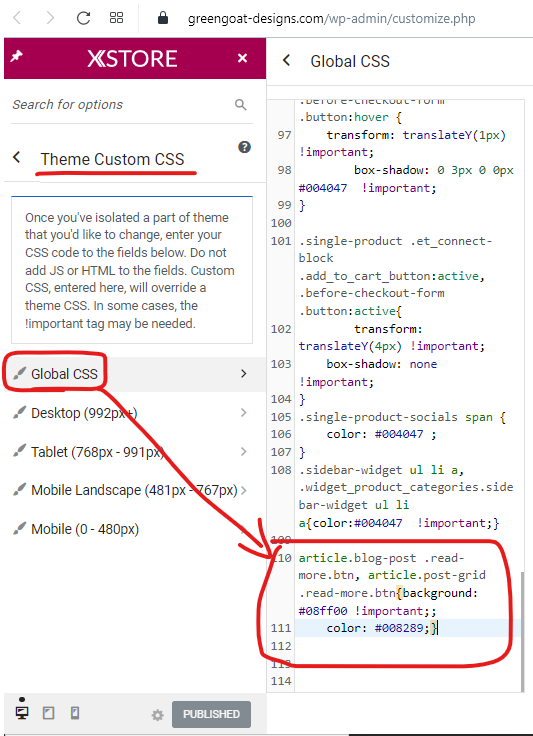Go back from the Global CSS panel header
This screenshot has width=533, height=736.
[286, 60]
